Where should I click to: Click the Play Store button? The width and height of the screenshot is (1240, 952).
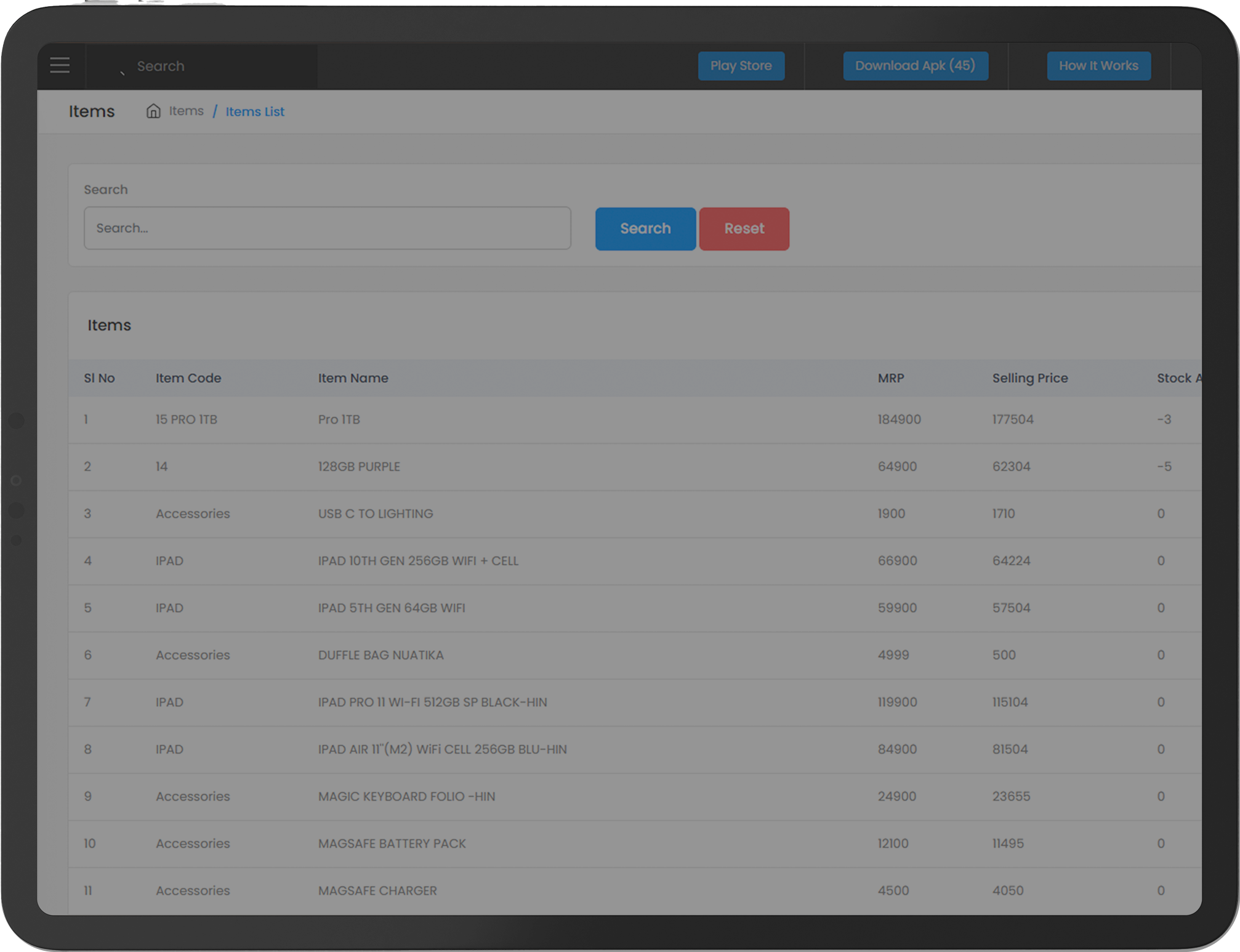click(x=741, y=66)
